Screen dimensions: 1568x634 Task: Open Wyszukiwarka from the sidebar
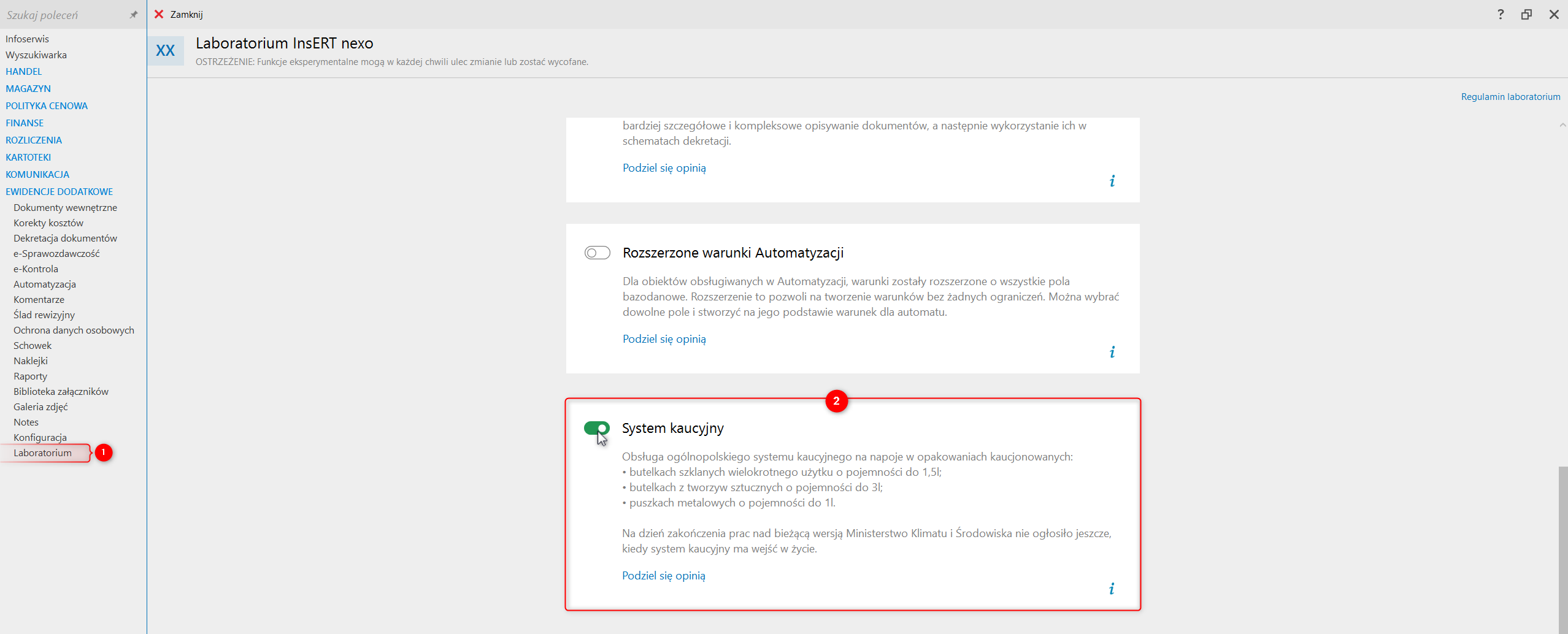click(36, 55)
